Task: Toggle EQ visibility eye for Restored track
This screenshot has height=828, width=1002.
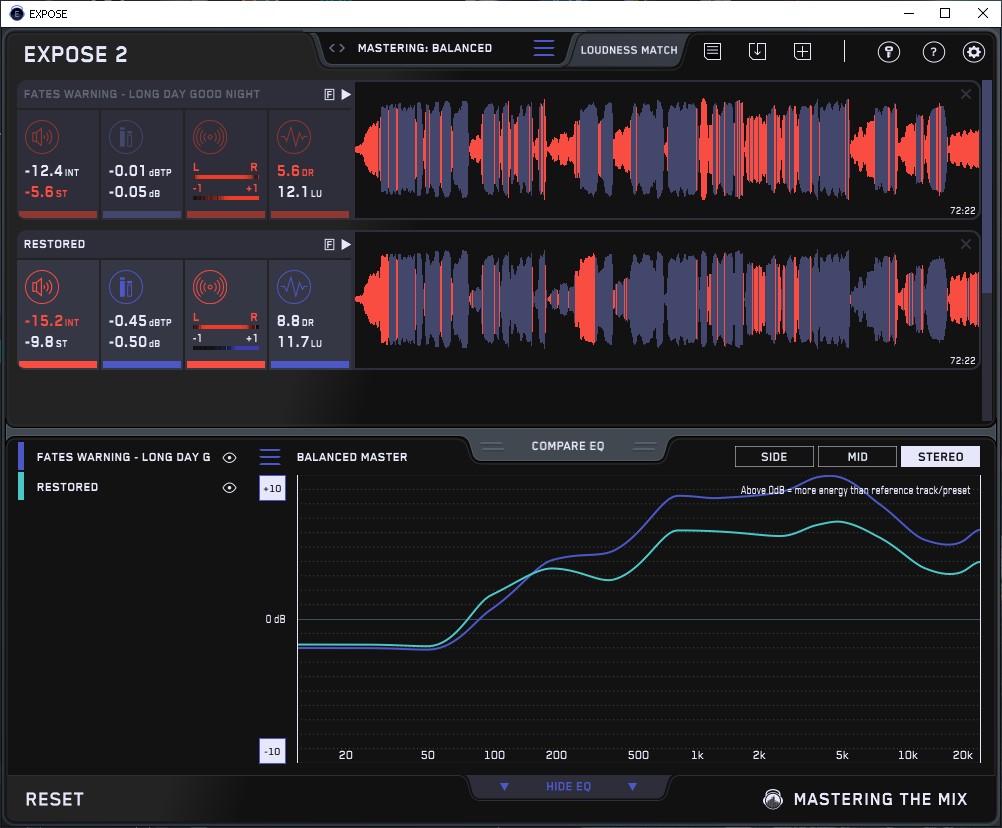Action: click(229, 487)
